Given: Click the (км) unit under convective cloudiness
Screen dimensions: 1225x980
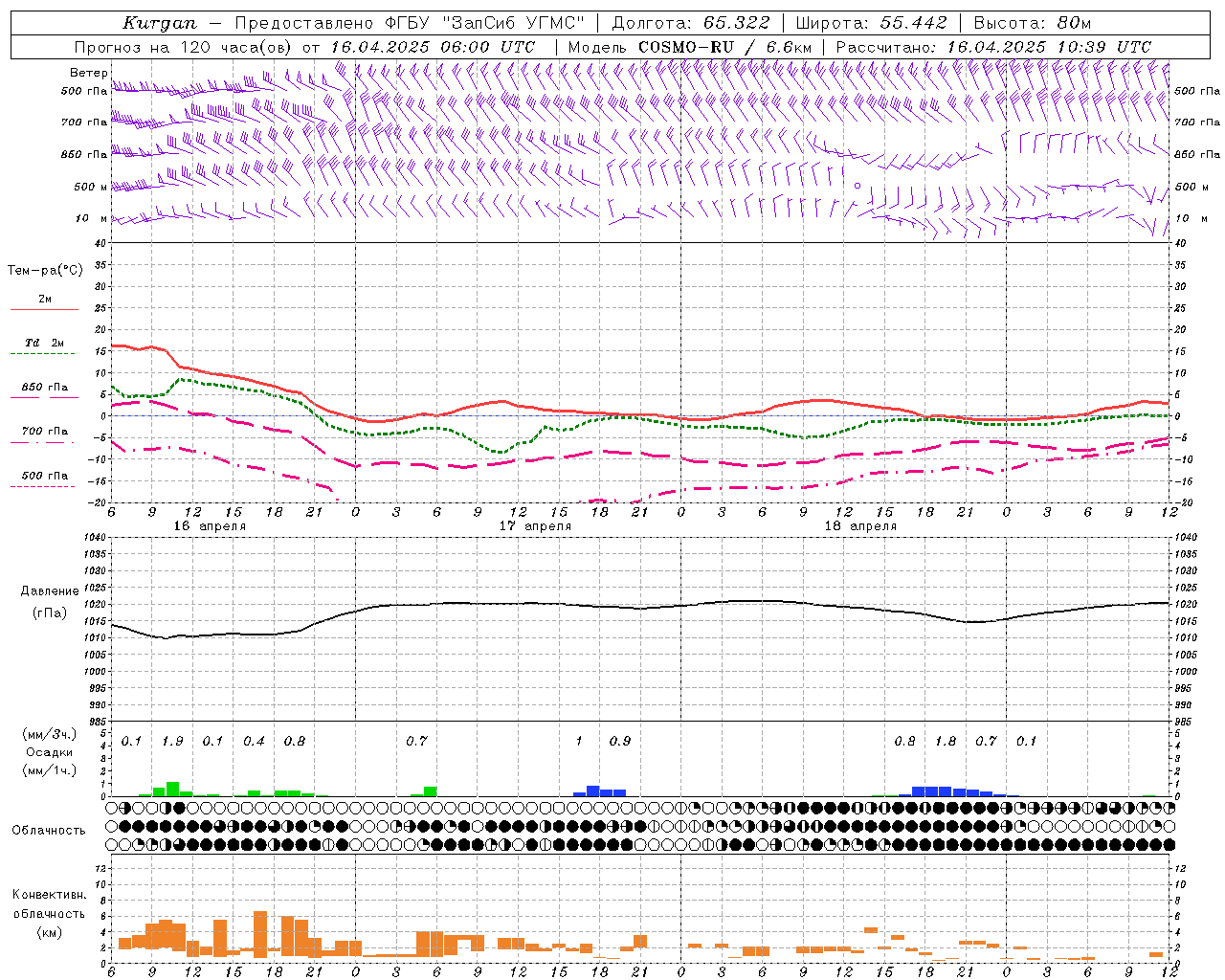Looking at the screenshot, I should click(x=49, y=932).
